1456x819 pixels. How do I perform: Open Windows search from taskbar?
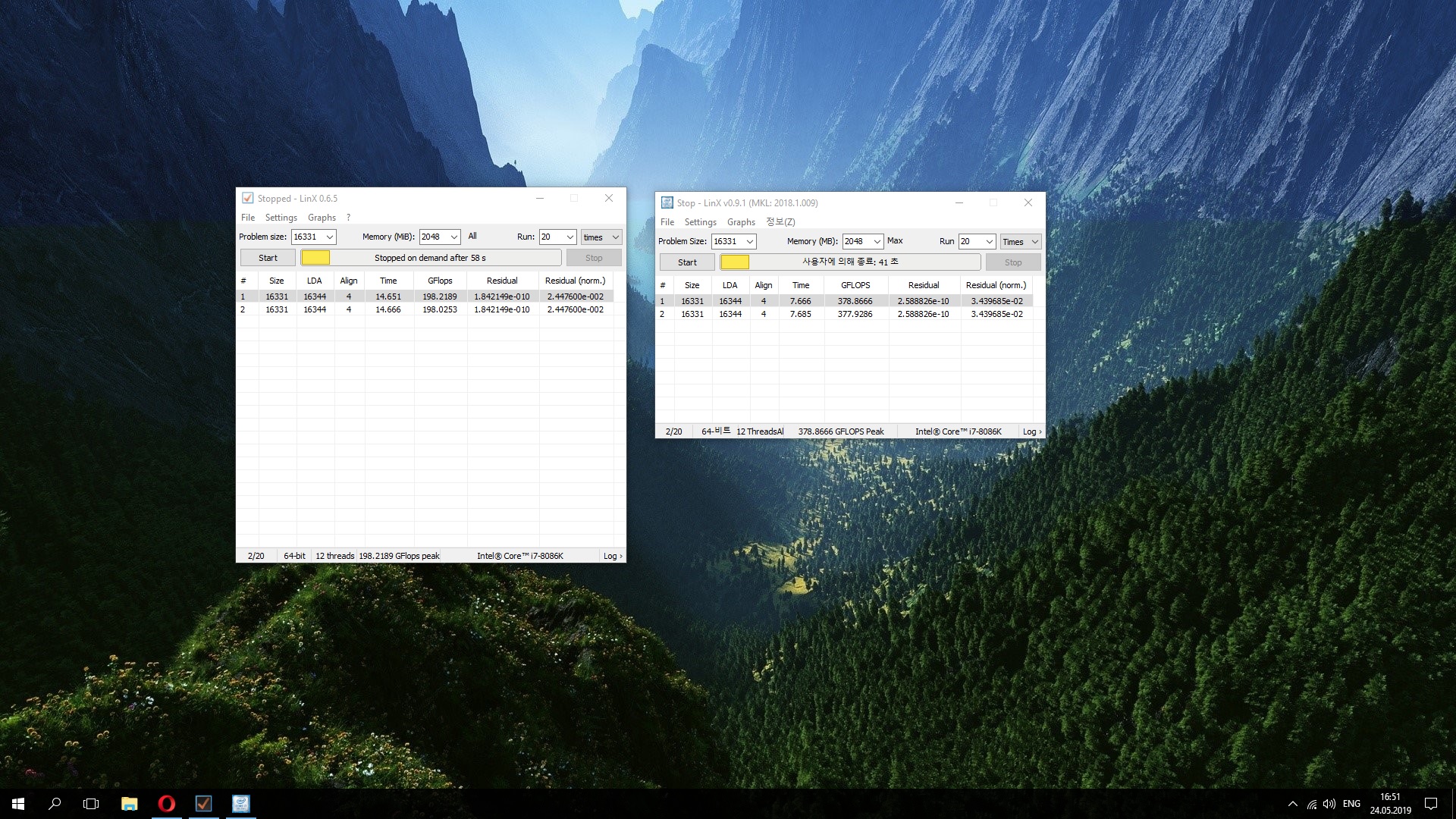pos(55,804)
